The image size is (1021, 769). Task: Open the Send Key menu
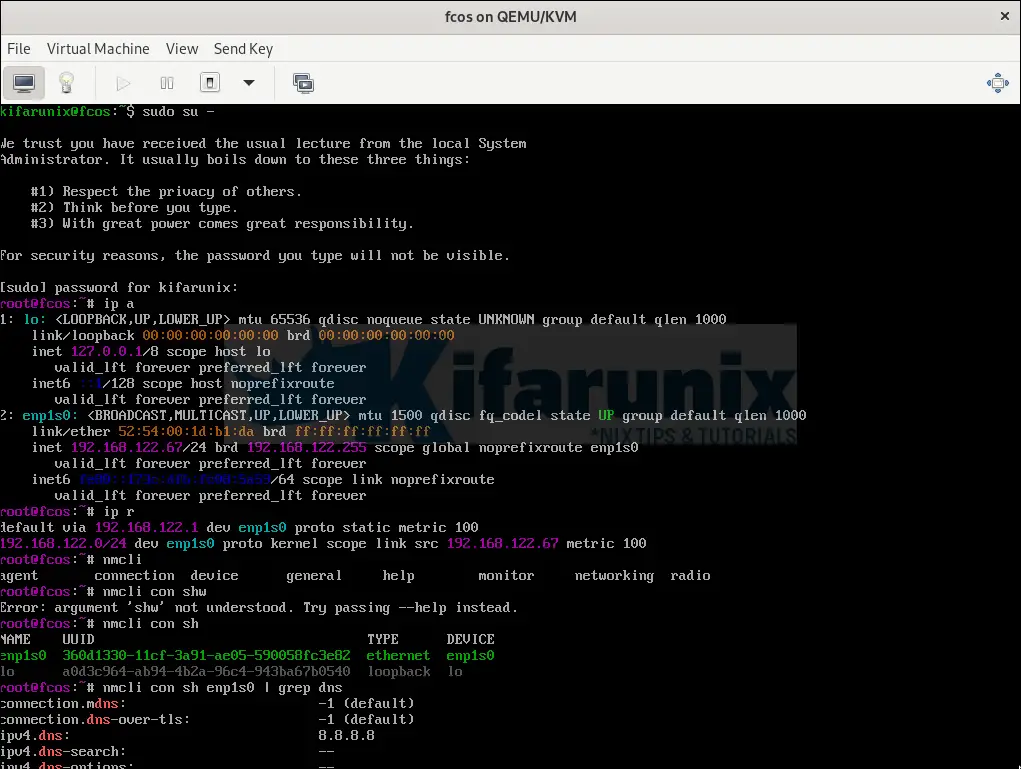(x=243, y=49)
